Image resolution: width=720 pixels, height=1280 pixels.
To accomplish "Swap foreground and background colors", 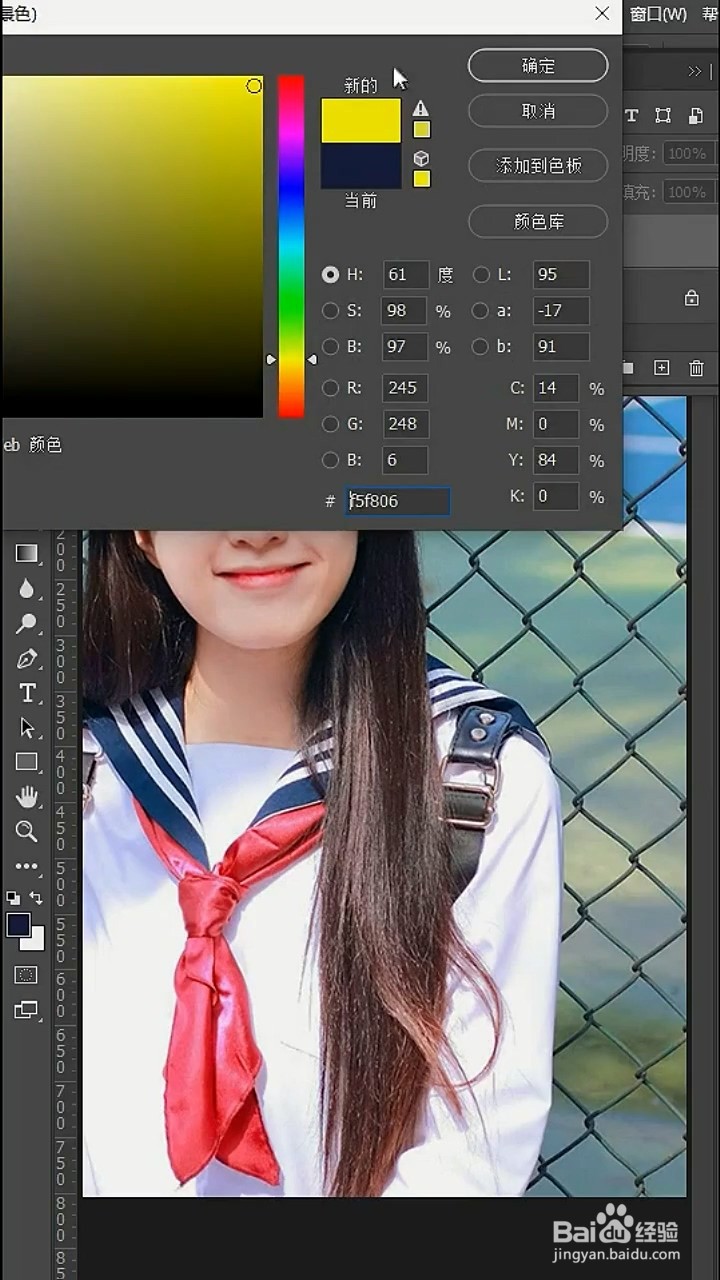I will point(37,898).
